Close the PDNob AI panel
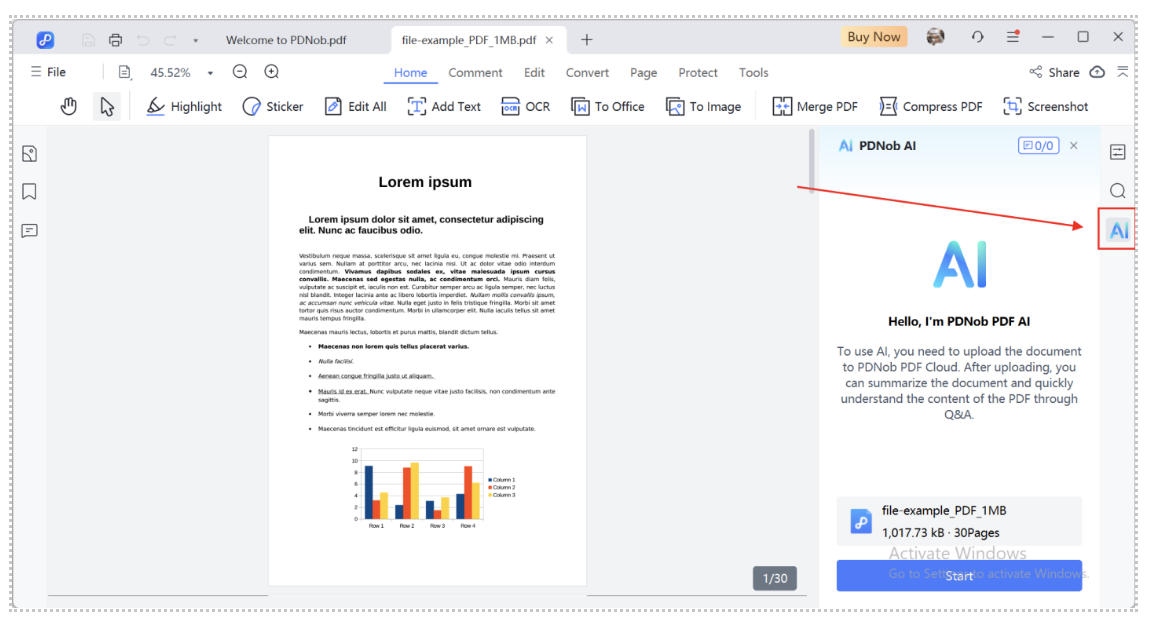Screen dimensions: 1150x636 1074,145
